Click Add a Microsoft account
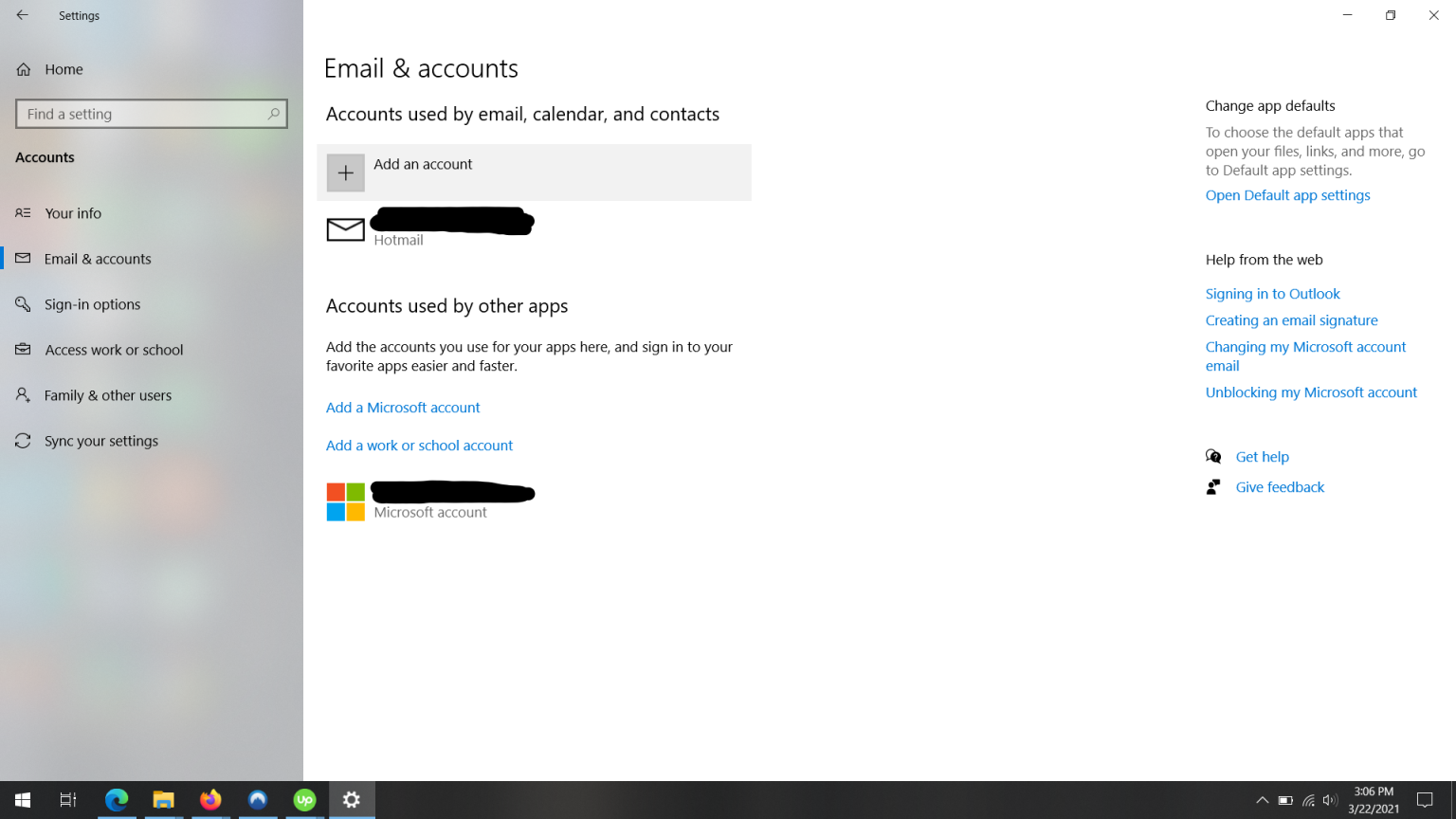 click(402, 407)
